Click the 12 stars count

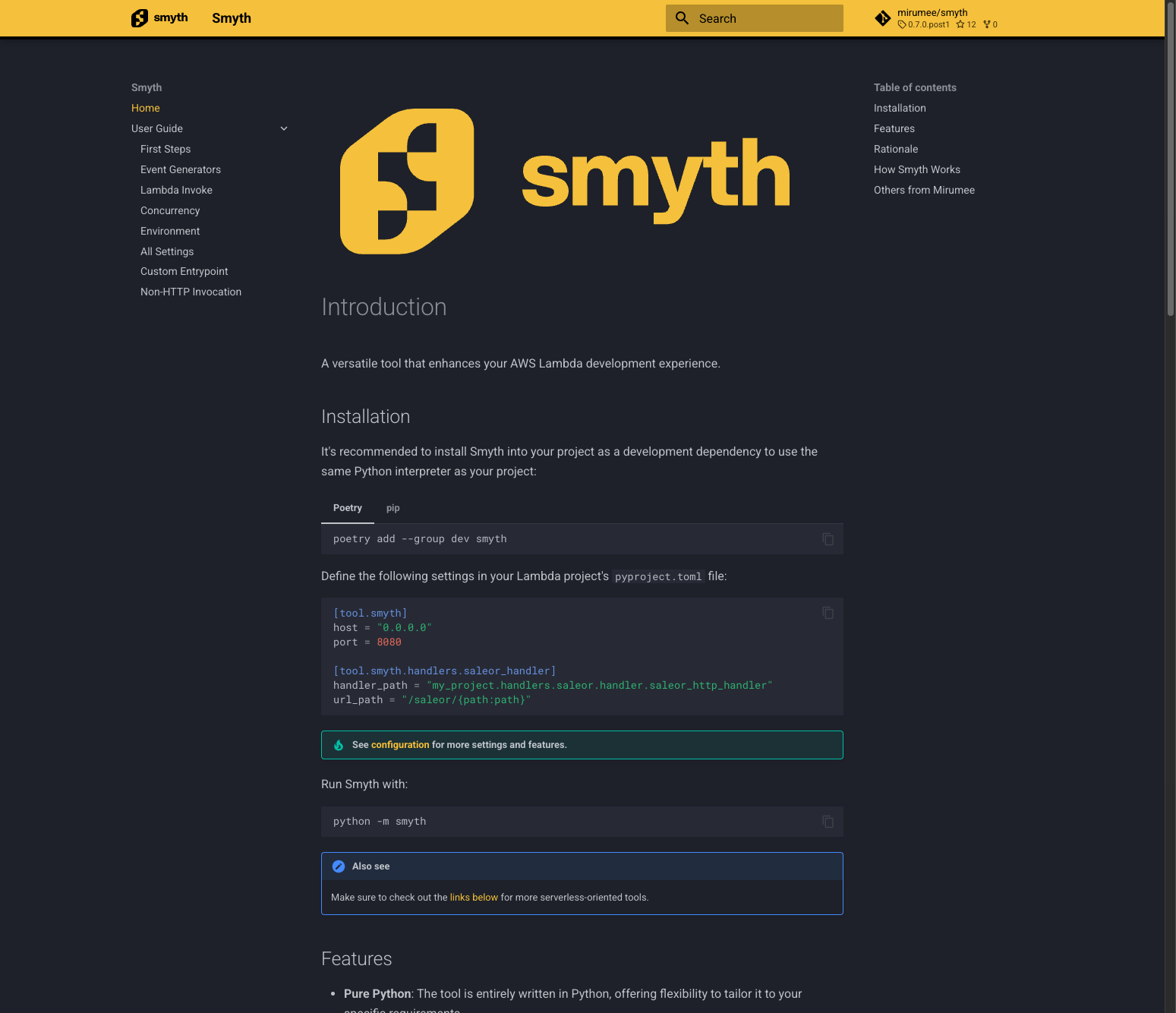(966, 24)
